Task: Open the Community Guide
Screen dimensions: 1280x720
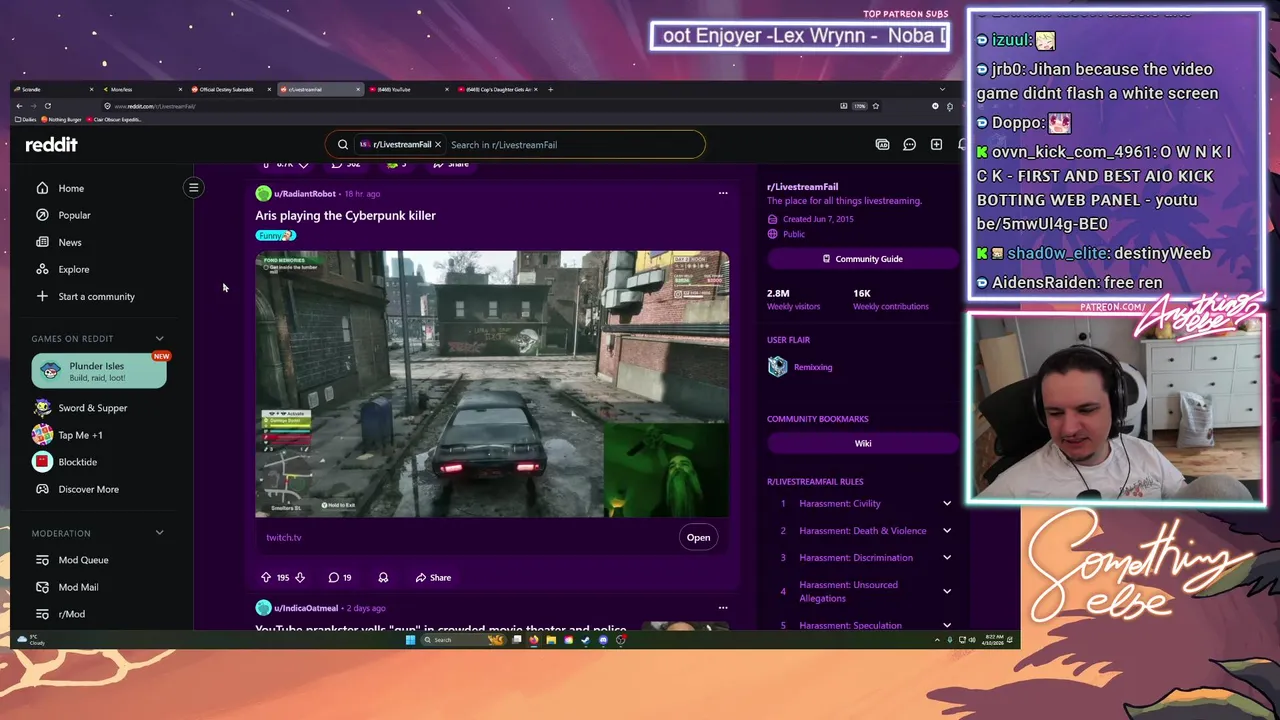Action: 862,259
